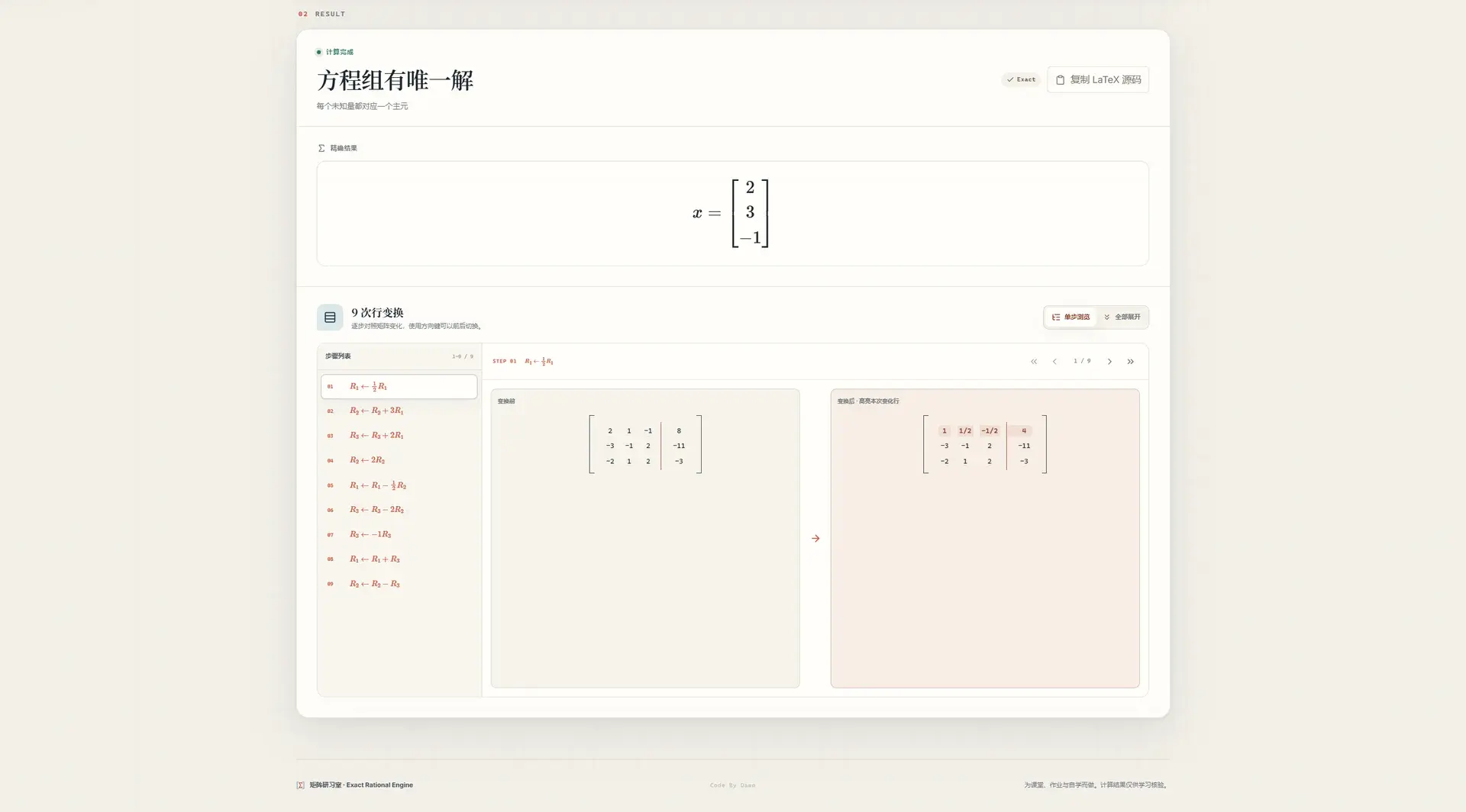This screenshot has width=1466, height=812.
Task: Click the red arrow between the matrices
Action: pyautogui.click(x=815, y=538)
